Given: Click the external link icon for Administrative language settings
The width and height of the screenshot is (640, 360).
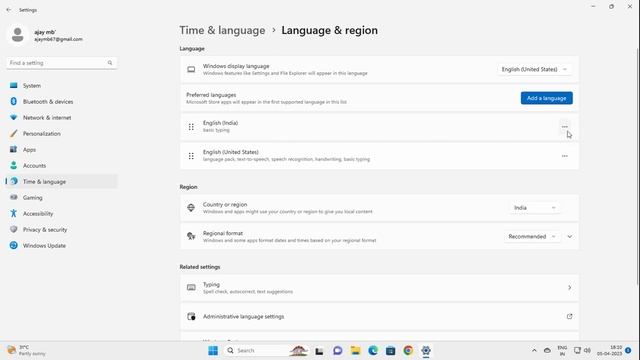Looking at the screenshot, I should 569,316.
